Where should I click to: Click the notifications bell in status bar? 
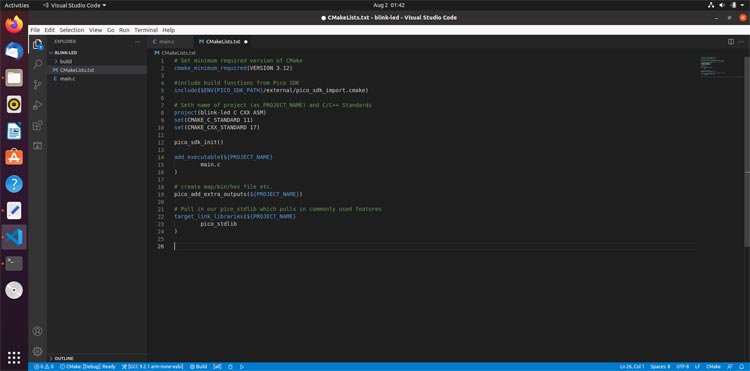pos(741,367)
